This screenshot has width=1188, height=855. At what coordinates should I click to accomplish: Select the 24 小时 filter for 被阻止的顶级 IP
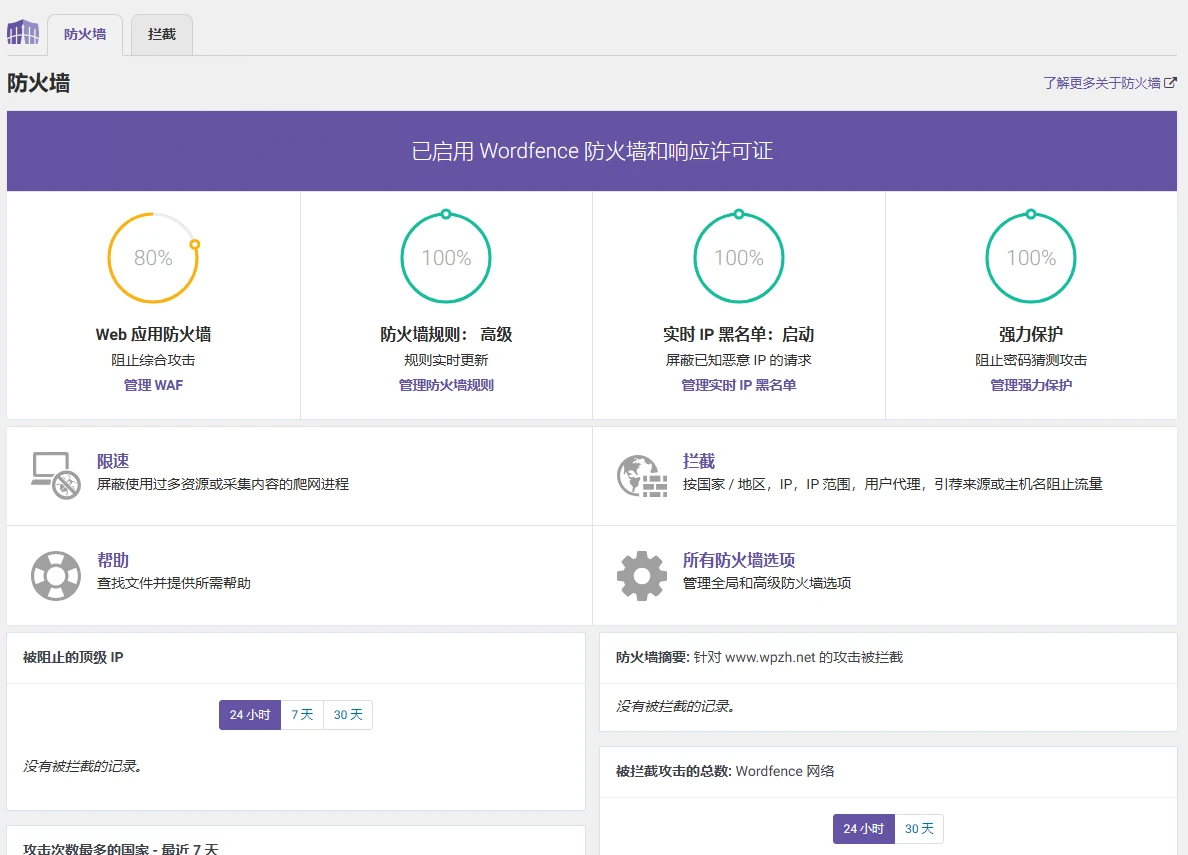[249, 714]
